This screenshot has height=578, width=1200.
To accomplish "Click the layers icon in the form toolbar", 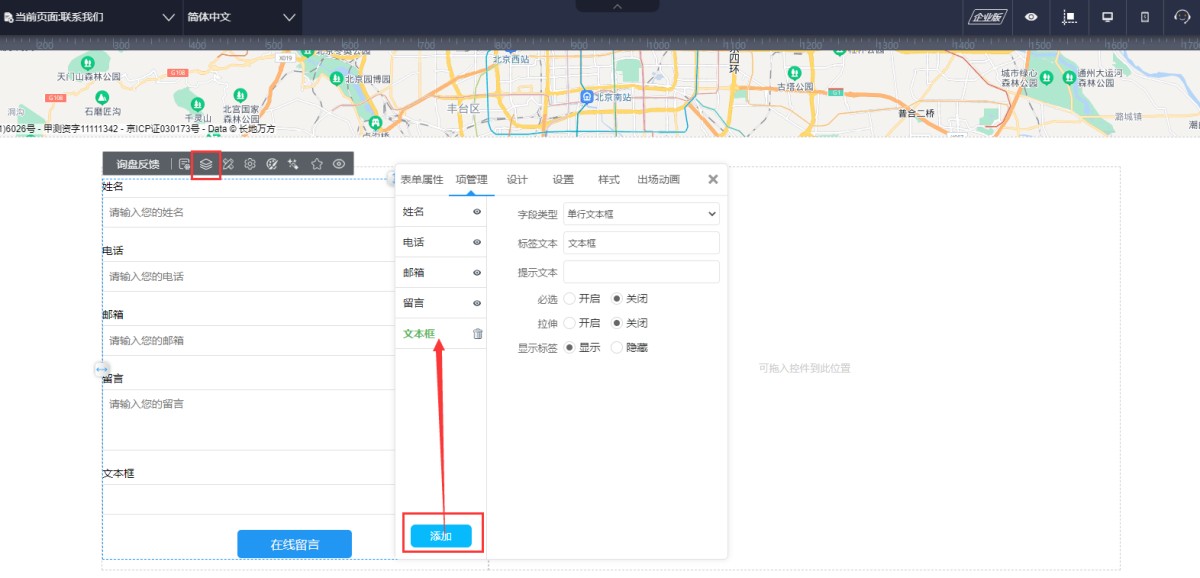I will point(205,164).
